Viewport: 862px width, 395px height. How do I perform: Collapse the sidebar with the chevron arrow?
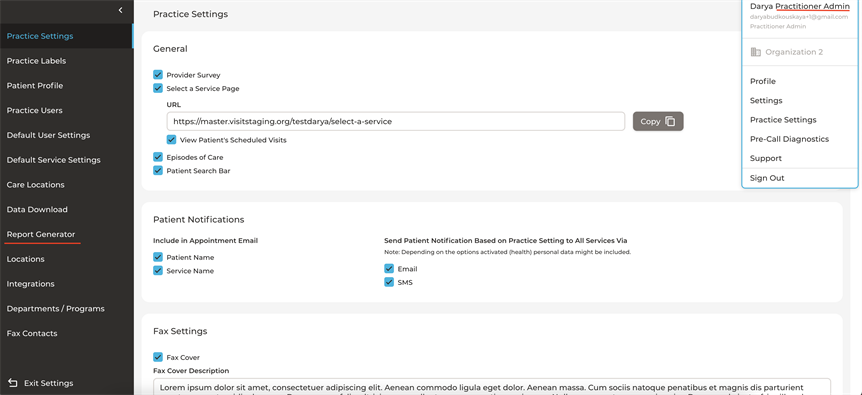120,10
